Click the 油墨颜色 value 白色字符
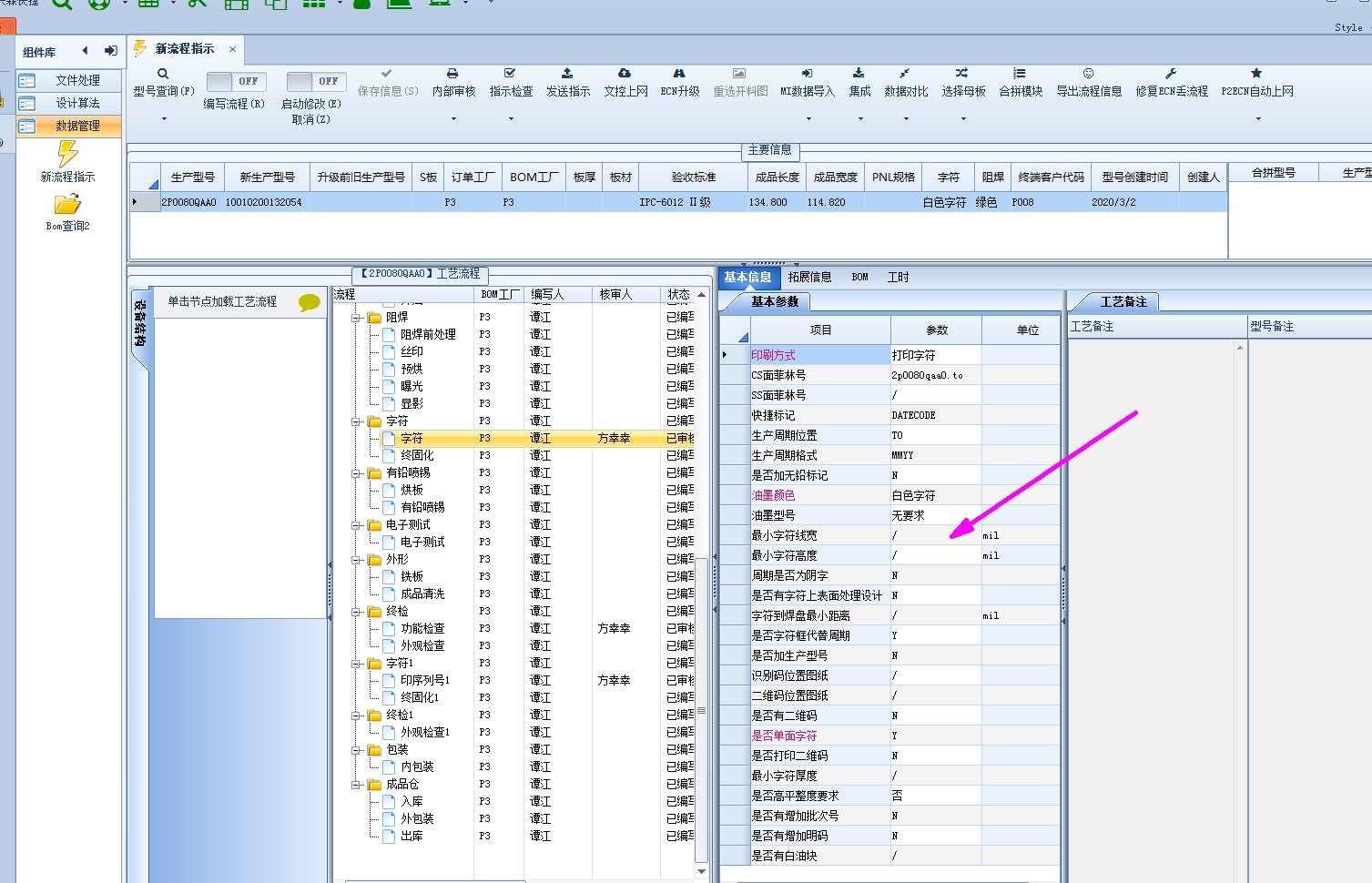1372x883 pixels. 936,495
